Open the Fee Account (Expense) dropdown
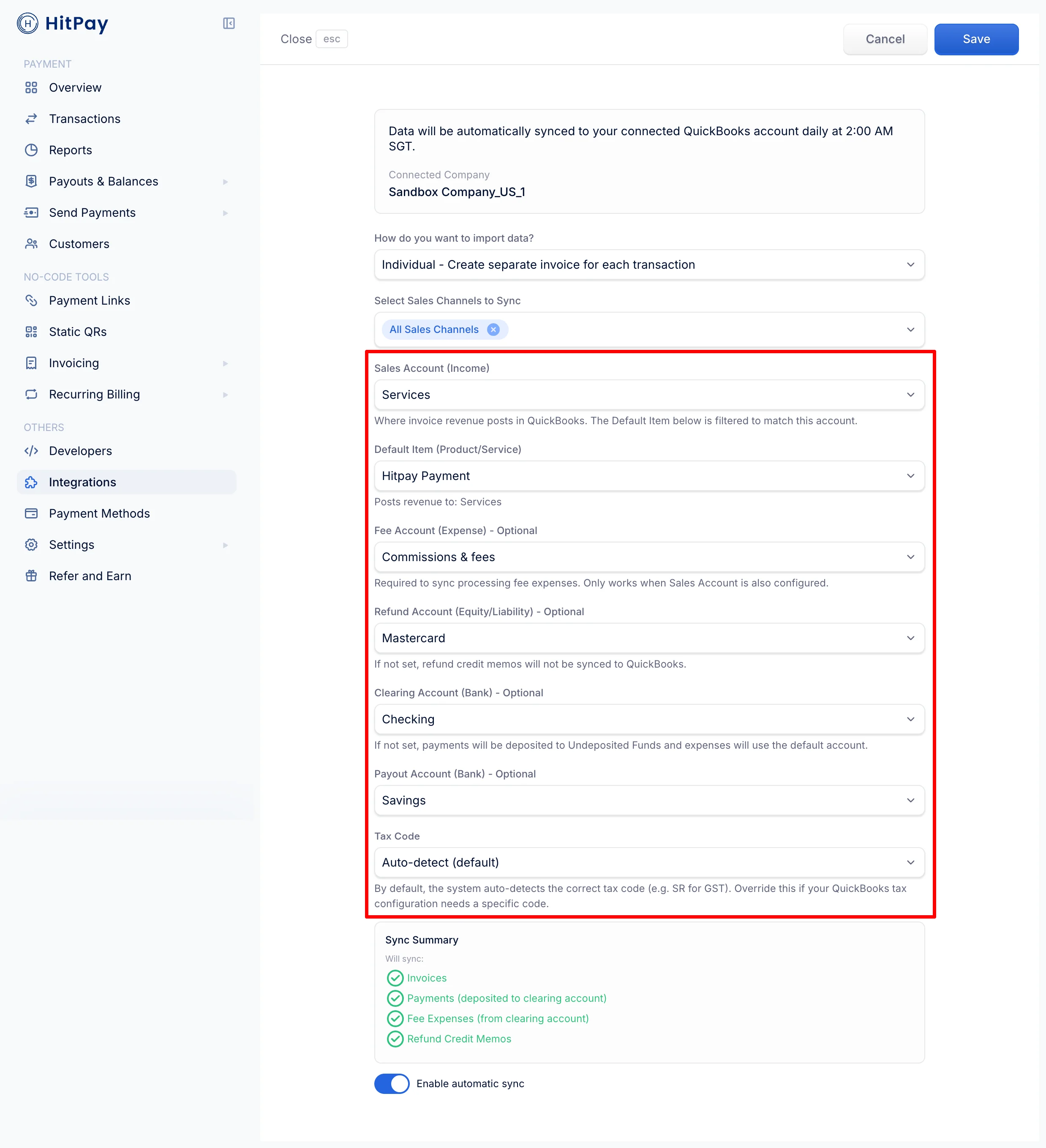The height and width of the screenshot is (1148, 1046). tap(649, 557)
